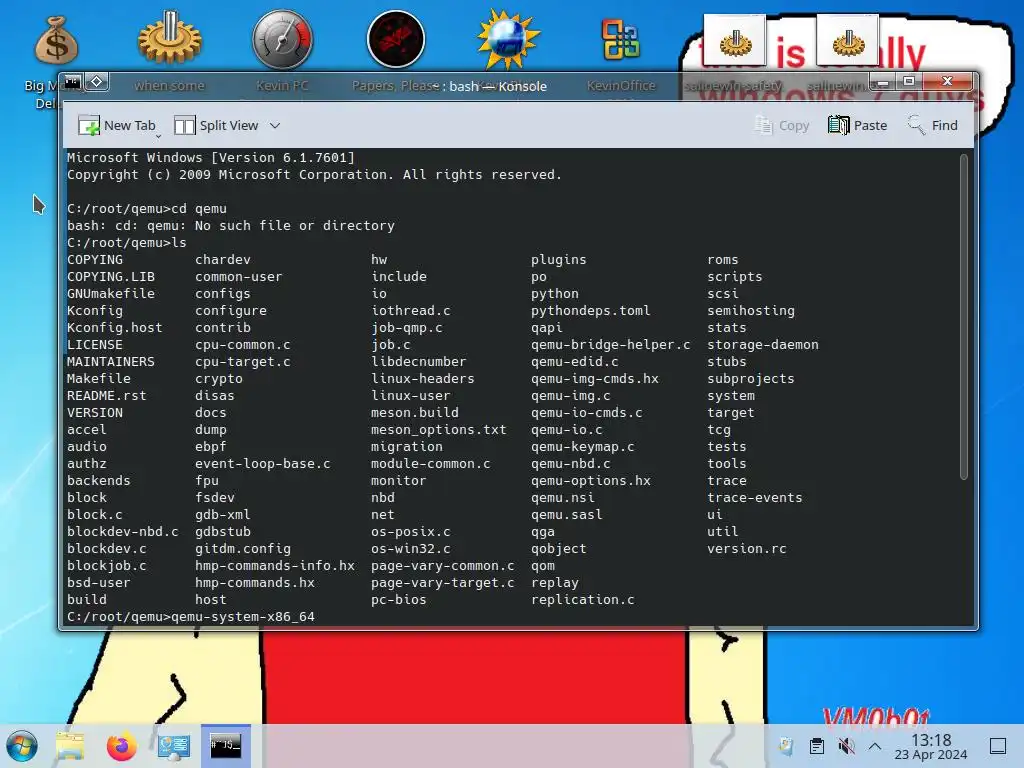Image resolution: width=1024 pixels, height=768 pixels.
Task: Open the file manager taskbar icon
Action: click(x=71, y=746)
